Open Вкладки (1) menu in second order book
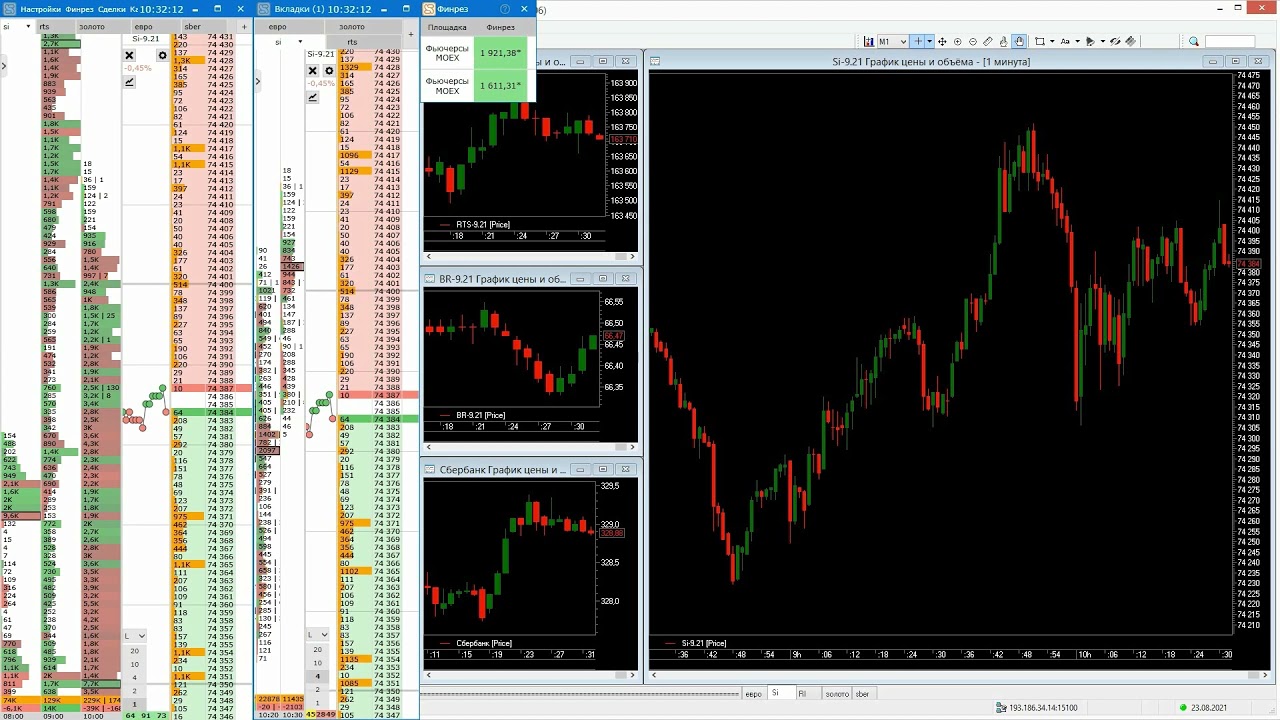Viewport: 1280px width, 720px height. (299, 9)
